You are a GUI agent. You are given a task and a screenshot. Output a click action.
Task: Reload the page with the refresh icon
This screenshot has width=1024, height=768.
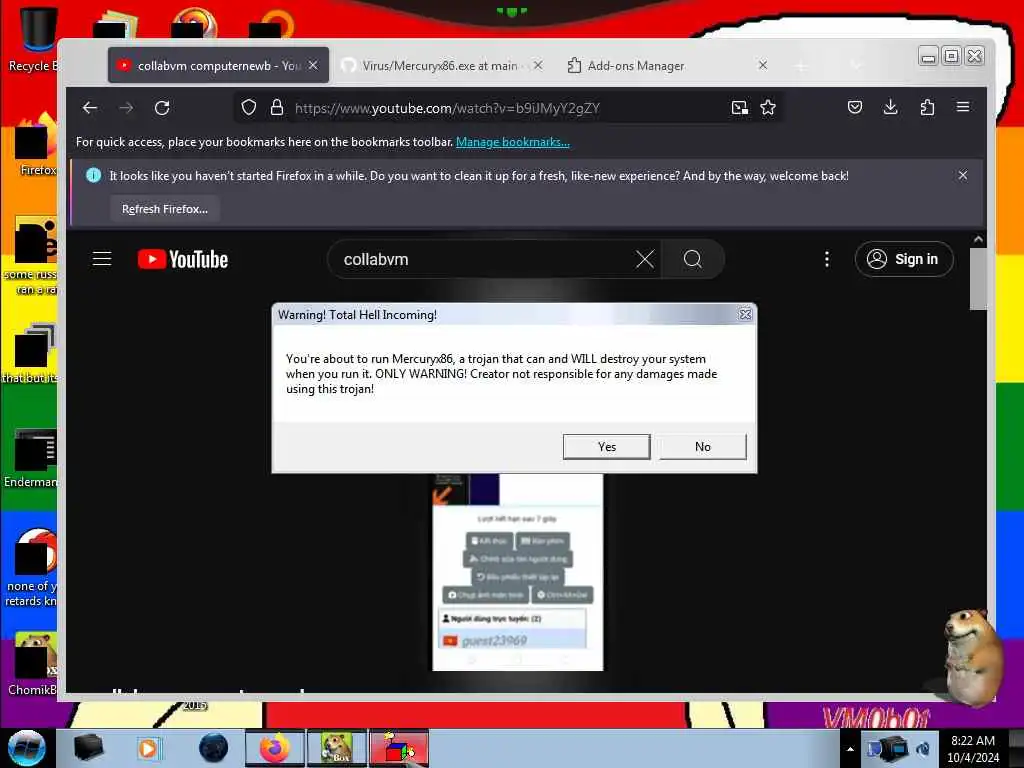pos(162,108)
